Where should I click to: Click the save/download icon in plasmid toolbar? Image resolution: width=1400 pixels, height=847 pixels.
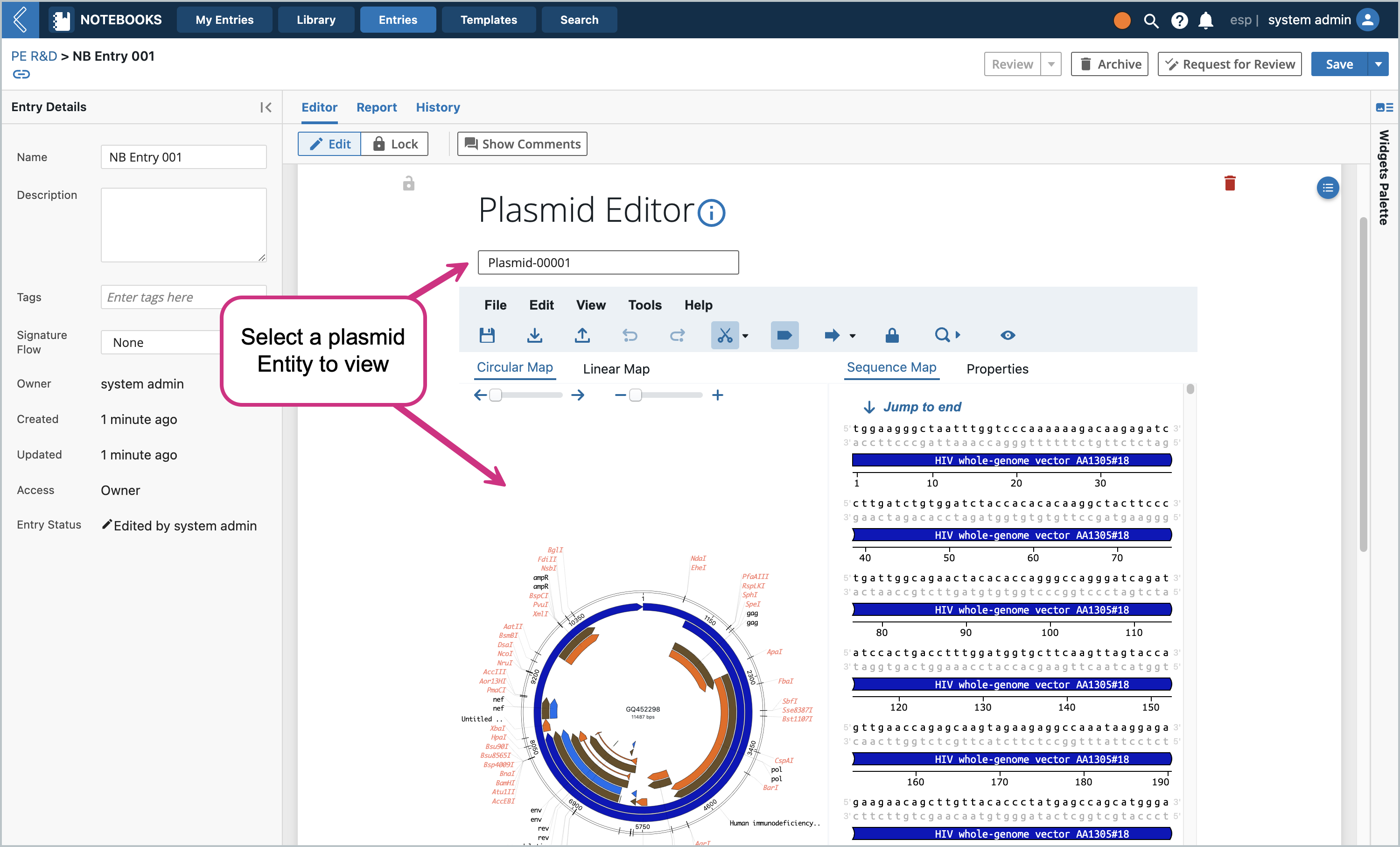488,334
